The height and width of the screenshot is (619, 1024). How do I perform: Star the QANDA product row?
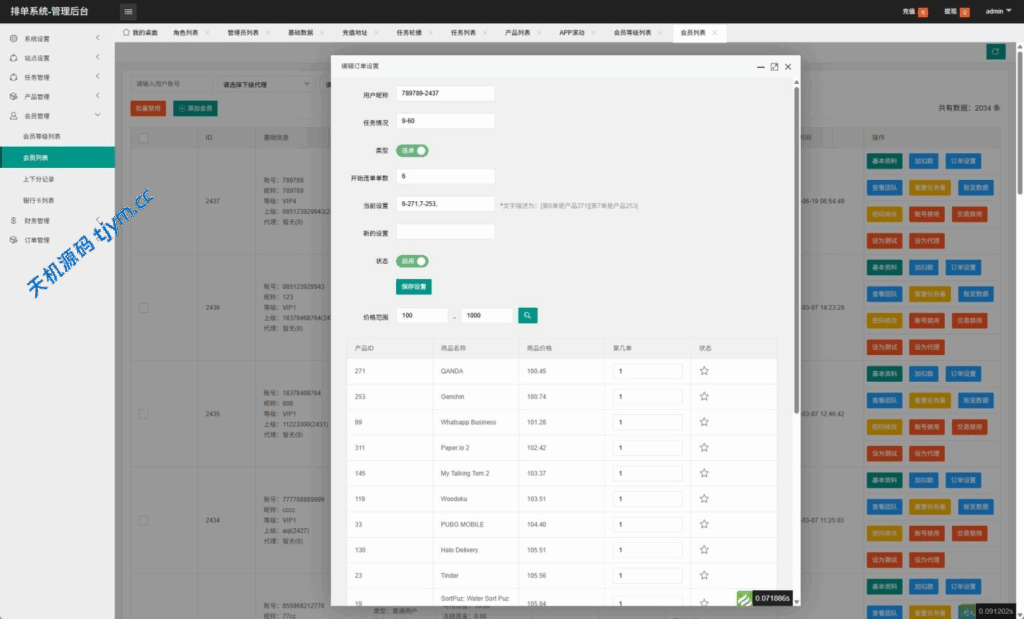(x=704, y=370)
